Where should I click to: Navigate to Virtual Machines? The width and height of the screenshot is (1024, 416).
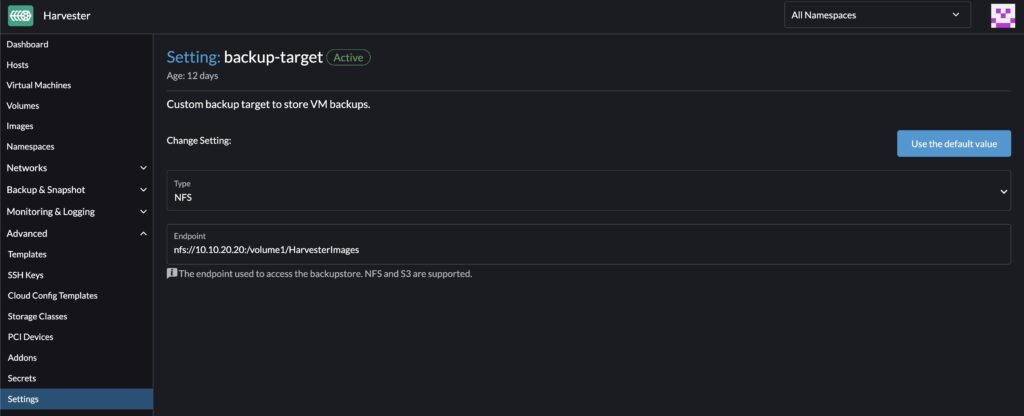click(39, 85)
